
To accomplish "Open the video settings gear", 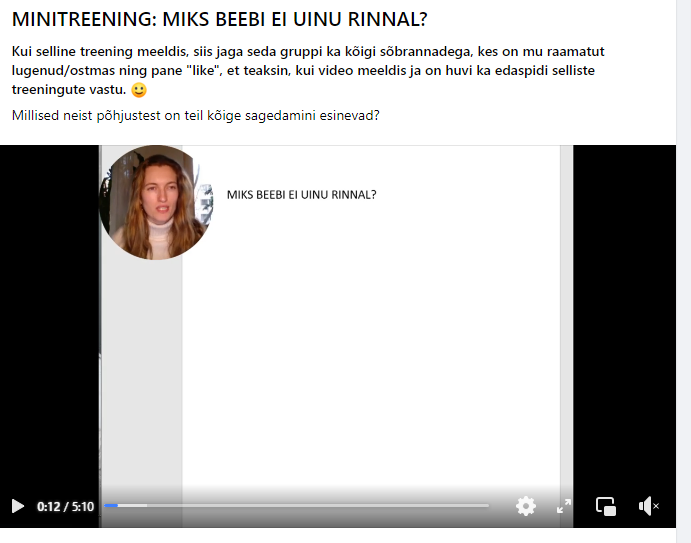I will pos(526,506).
